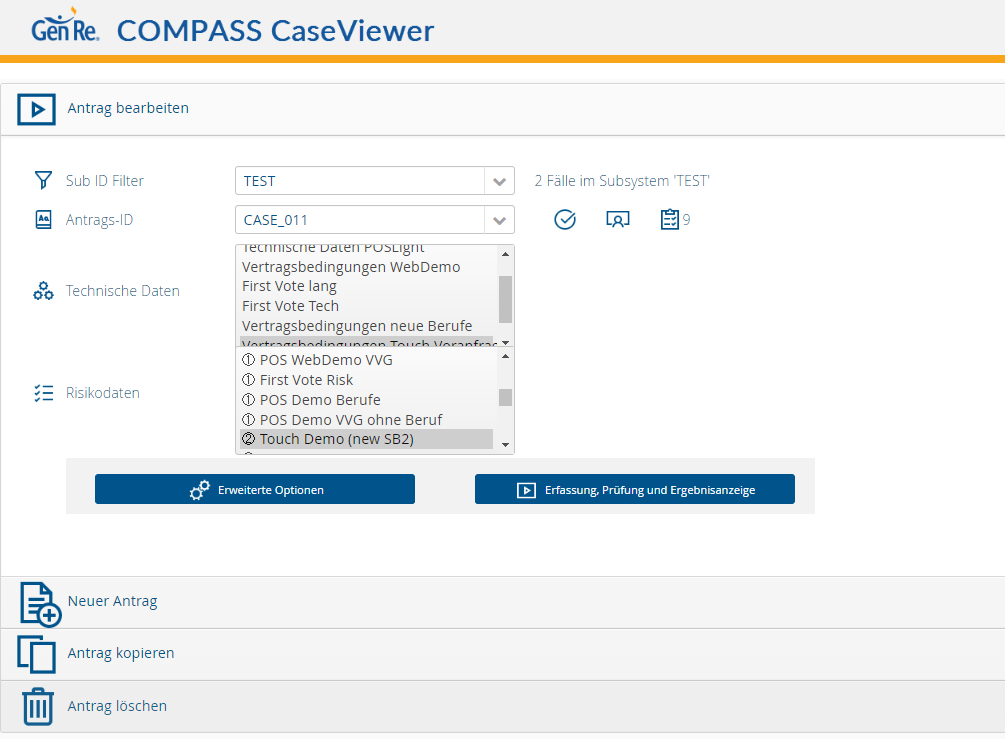Expand the Neuer Antrag section

tap(502, 602)
